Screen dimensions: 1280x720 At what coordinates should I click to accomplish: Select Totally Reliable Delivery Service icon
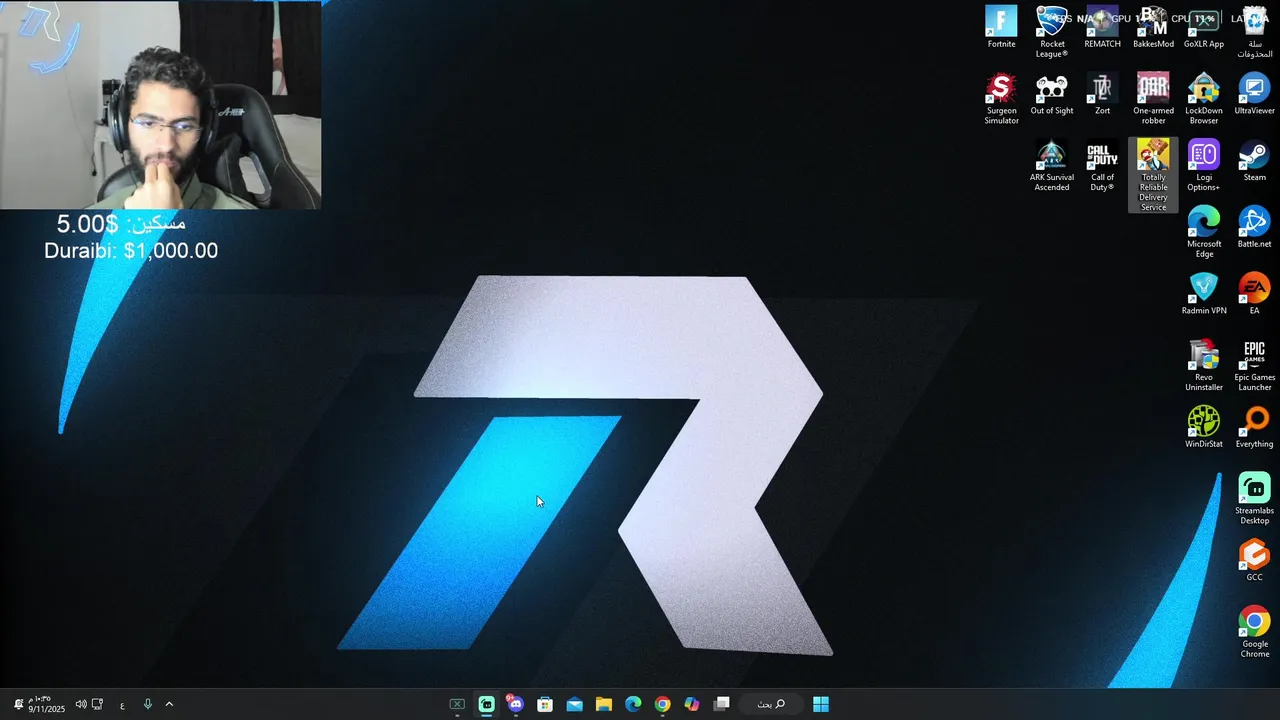coord(1153,175)
